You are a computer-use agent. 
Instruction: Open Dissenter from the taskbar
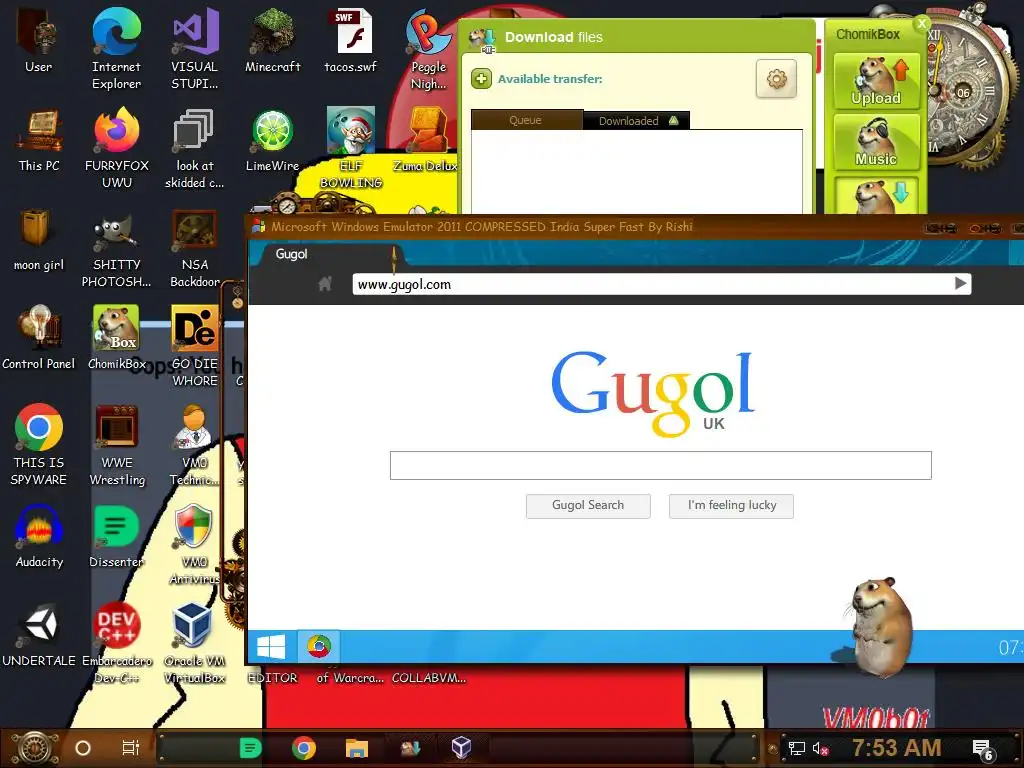pyautogui.click(x=250, y=748)
